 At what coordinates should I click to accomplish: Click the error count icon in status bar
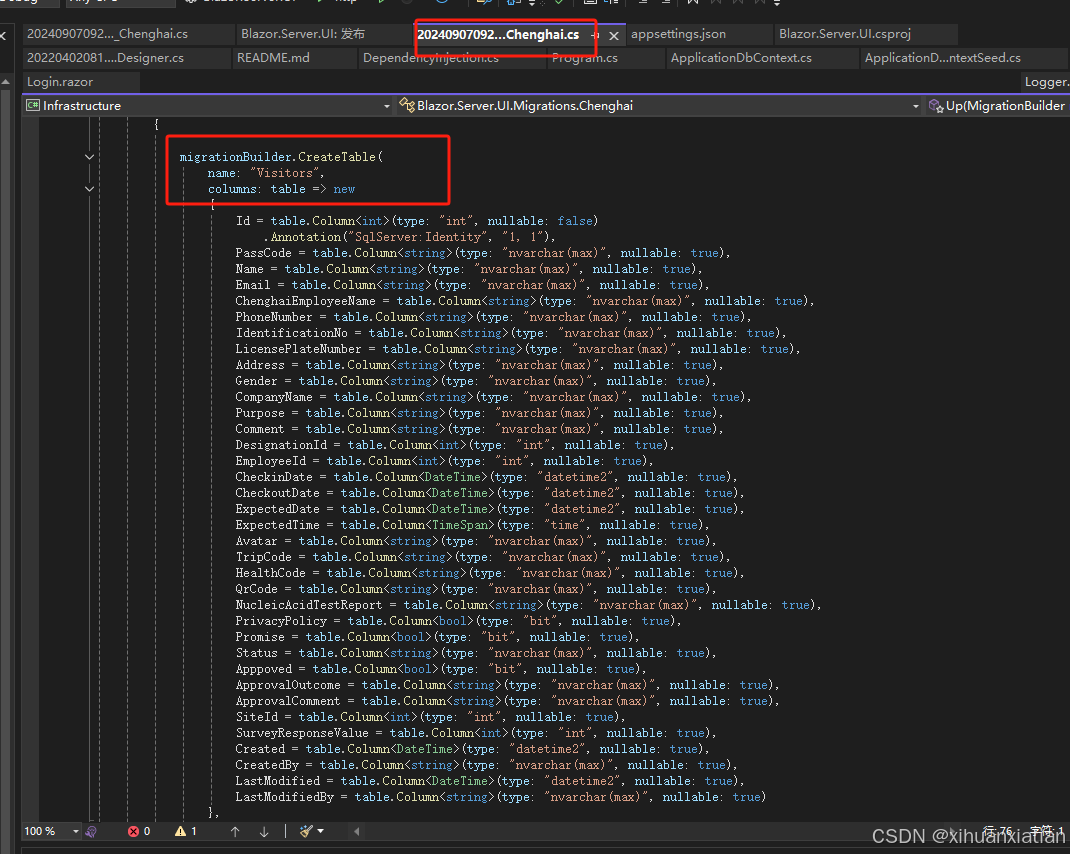tap(135, 831)
